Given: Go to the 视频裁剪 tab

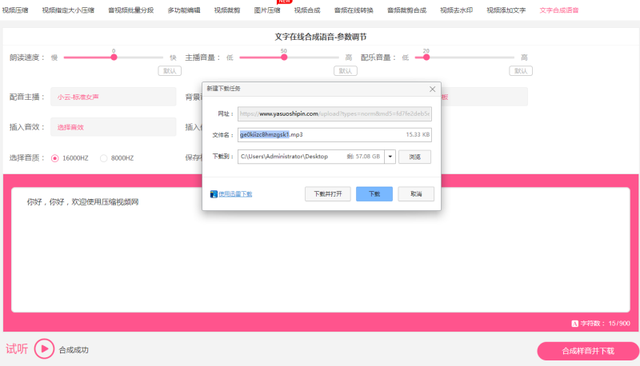Looking at the screenshot, I should 227,10.
